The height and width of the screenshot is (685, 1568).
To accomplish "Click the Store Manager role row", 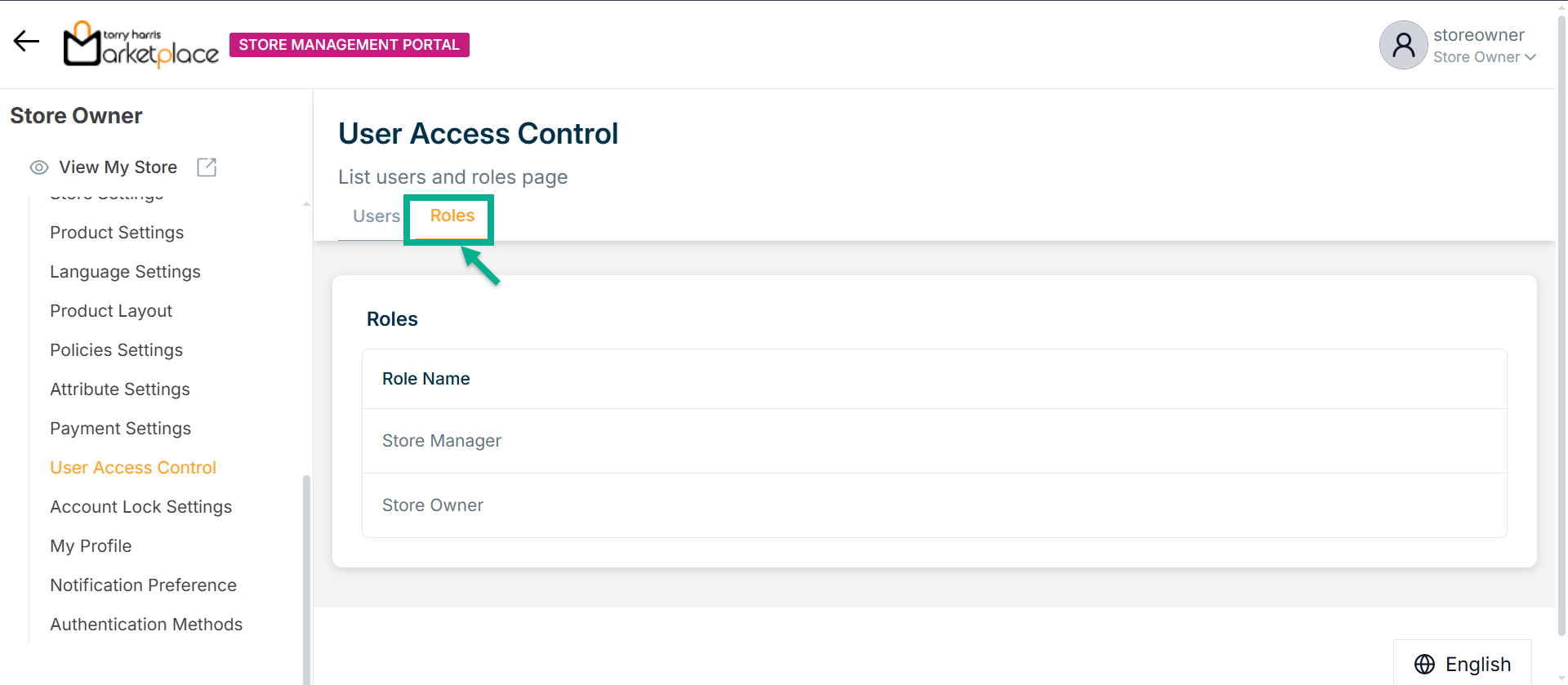I will (442, 441).
